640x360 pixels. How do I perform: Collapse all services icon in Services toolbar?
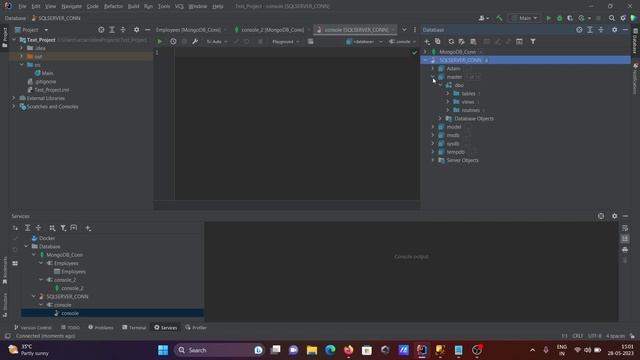click(38, 228)
